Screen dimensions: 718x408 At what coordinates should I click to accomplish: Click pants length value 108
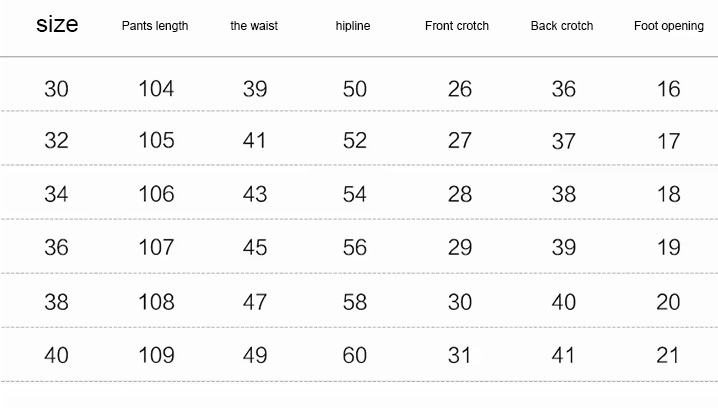[x=156, y=302]
